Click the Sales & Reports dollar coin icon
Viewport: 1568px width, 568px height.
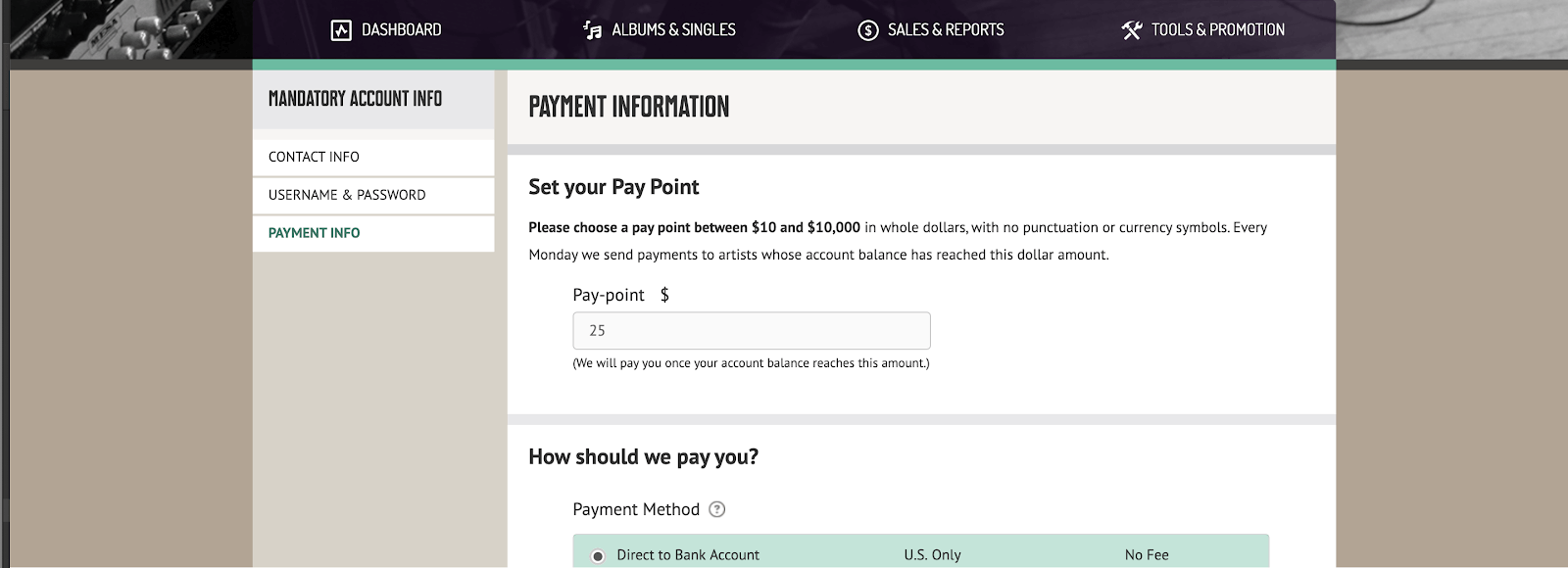click(x=867, y=30)
